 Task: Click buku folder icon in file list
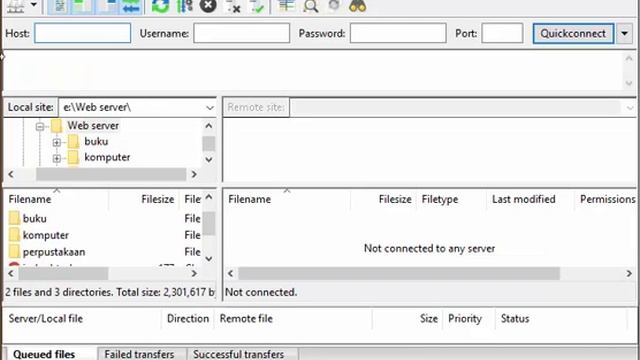14,218
